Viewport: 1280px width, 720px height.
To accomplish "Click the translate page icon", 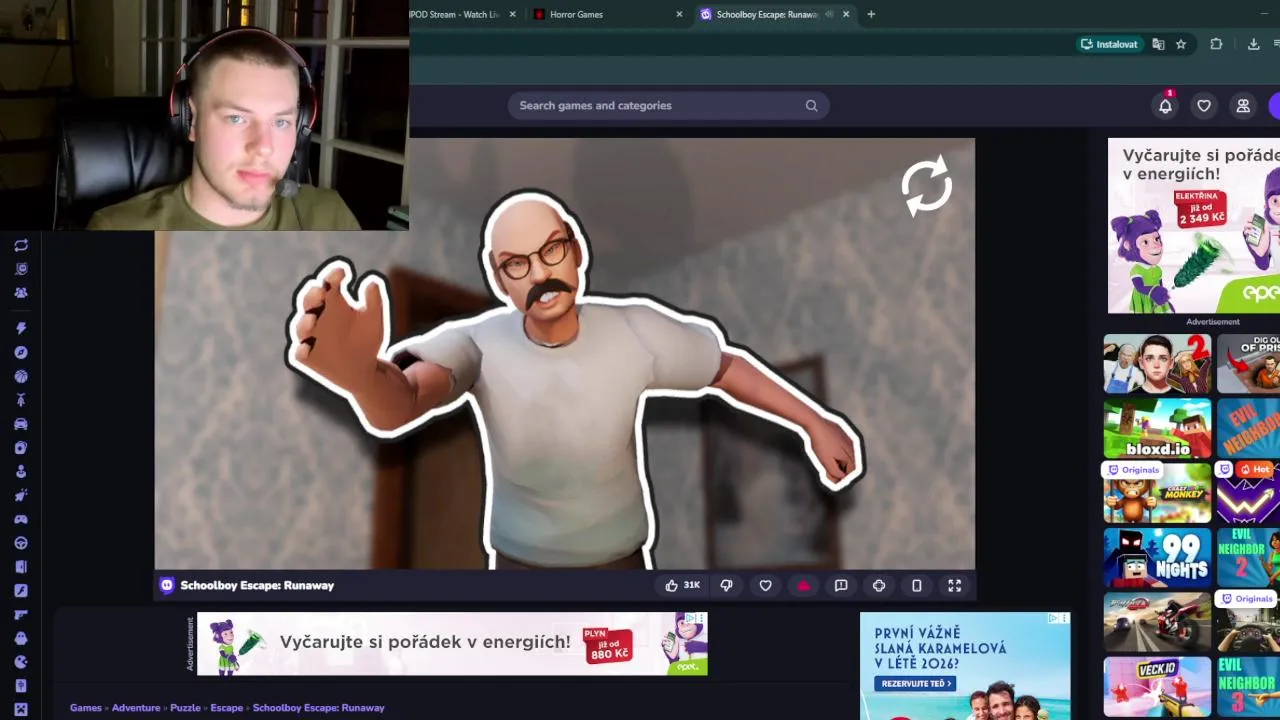I will (1158, 44).
